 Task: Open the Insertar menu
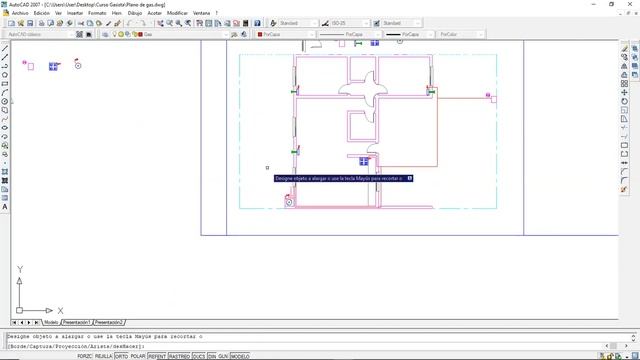coord(75,13)
